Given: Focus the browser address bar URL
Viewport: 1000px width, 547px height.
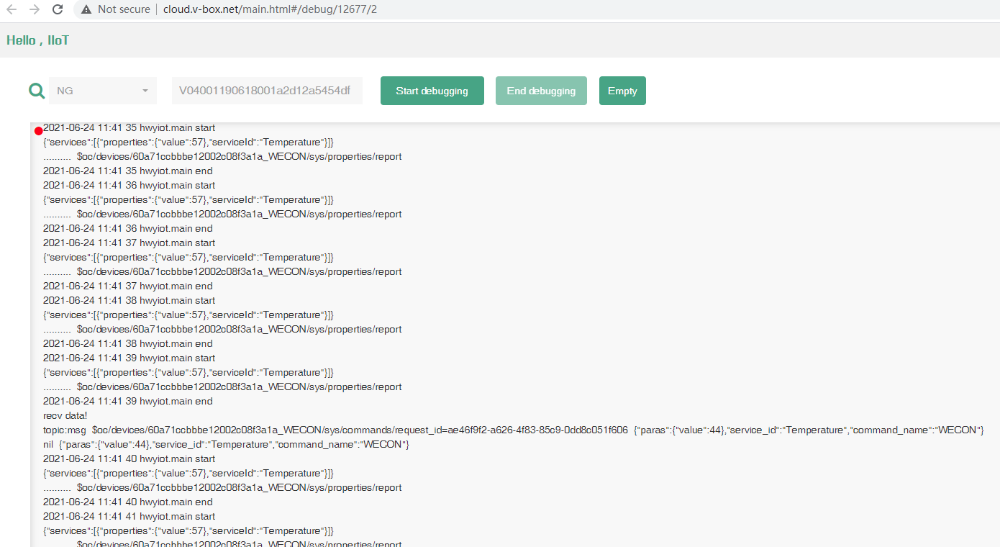Looking at the screenshot, I should click(x=270, y=9).
